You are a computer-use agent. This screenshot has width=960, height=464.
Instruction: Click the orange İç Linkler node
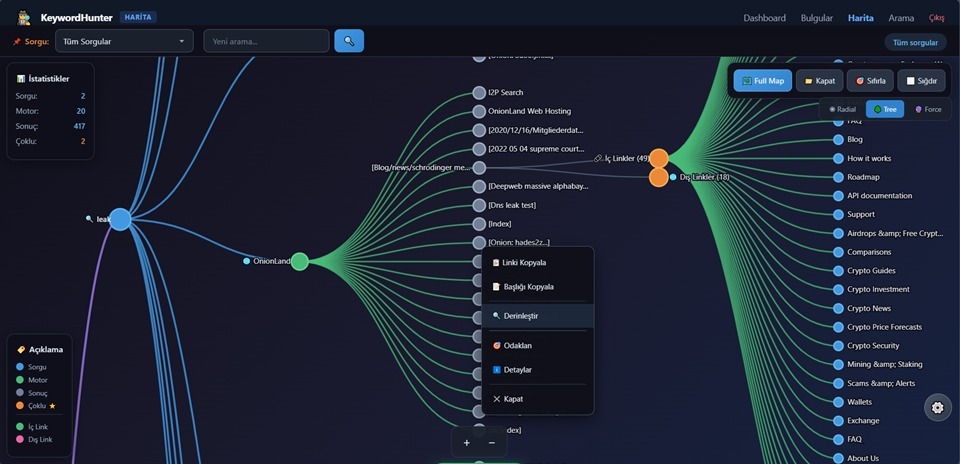point(659,159)
